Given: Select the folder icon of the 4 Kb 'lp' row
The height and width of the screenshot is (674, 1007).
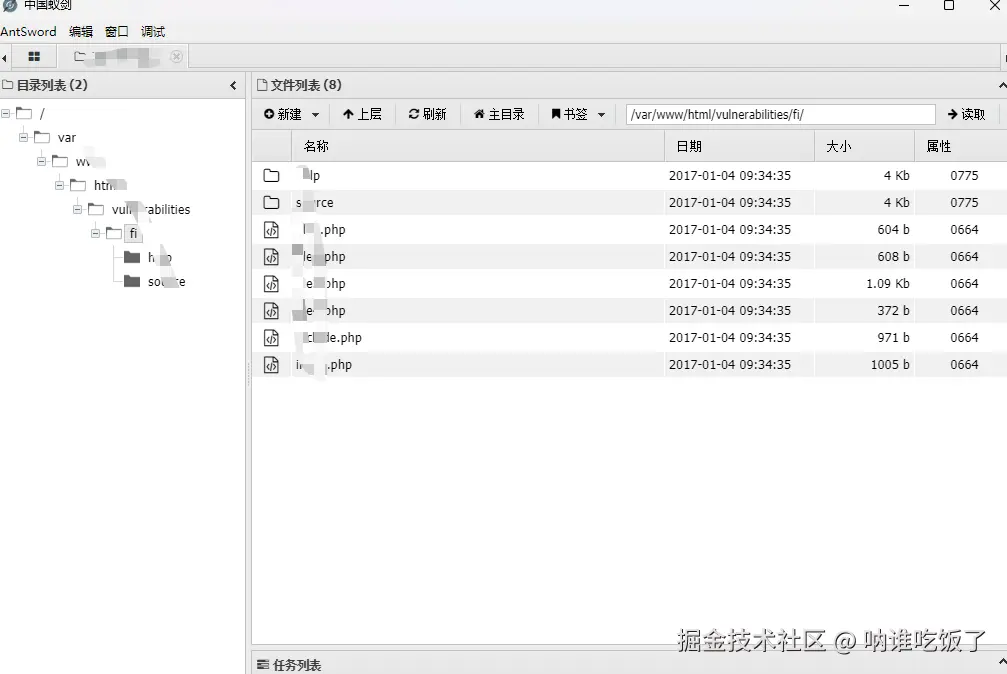Looking at the screenshot, I should click(272, 175).
